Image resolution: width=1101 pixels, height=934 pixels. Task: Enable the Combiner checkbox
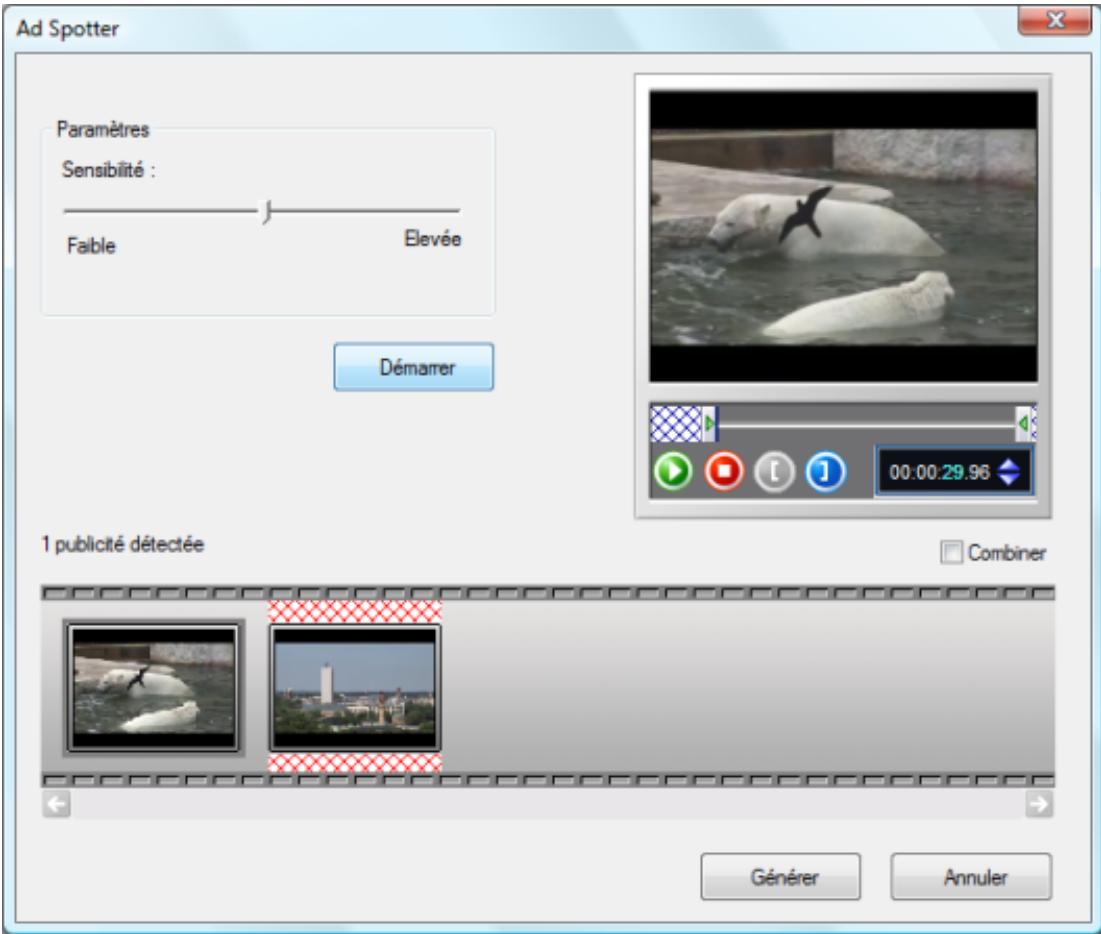[951, 553]
